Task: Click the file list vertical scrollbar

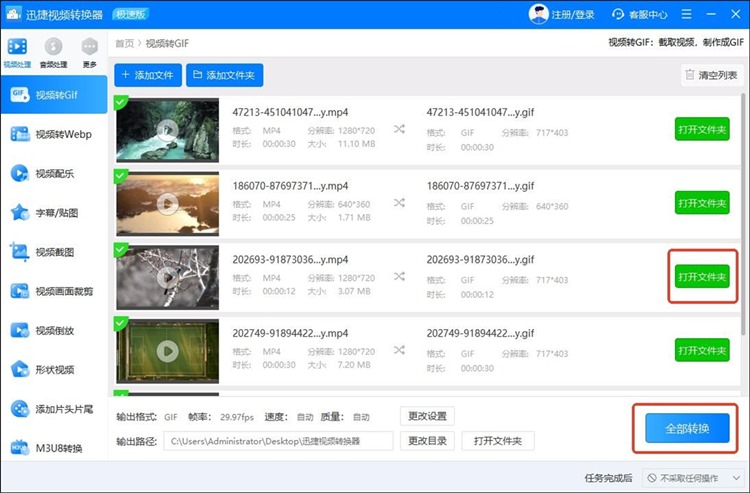Action: click(744, 215)
